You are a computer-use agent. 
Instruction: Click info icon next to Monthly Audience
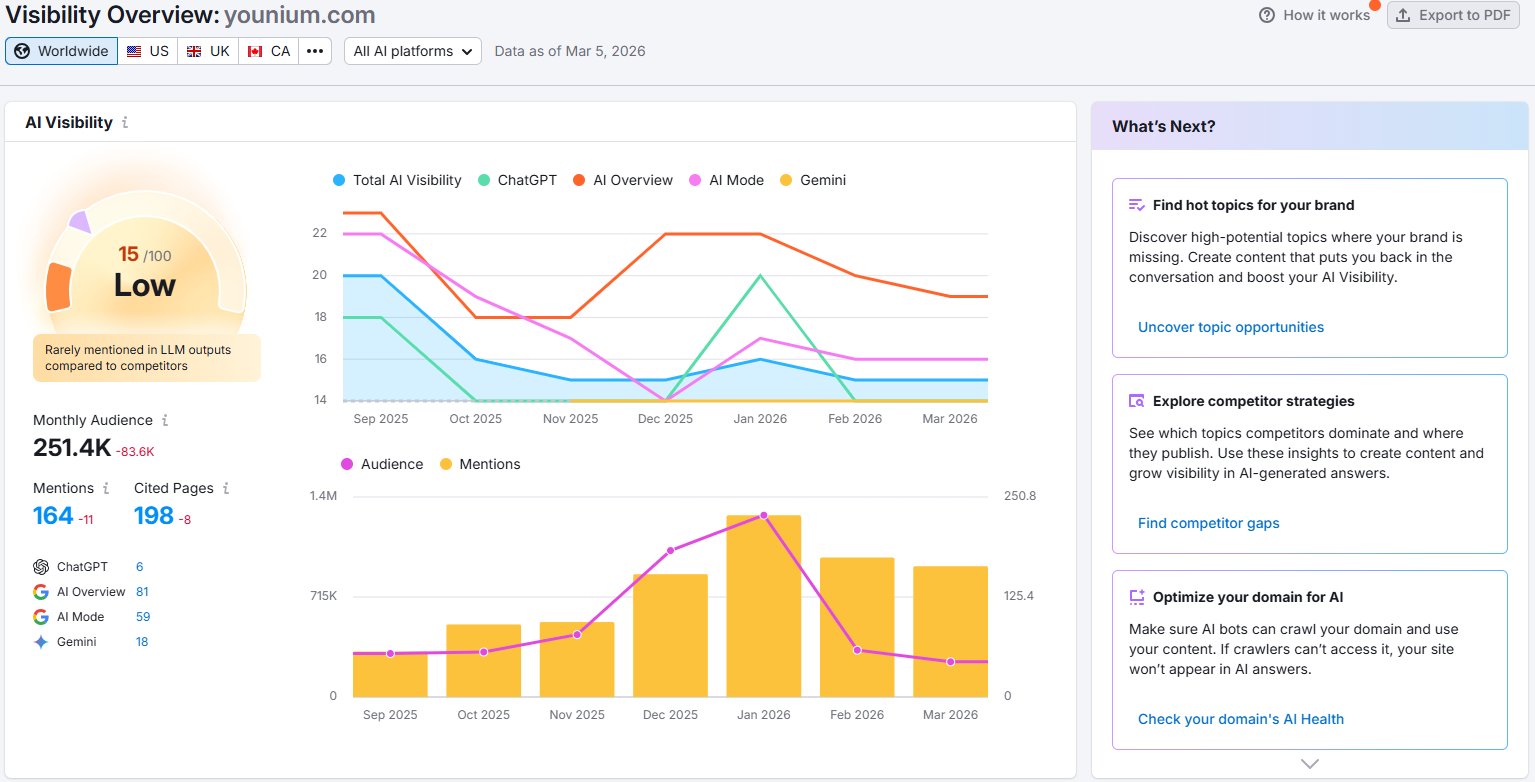click(165, 421)
